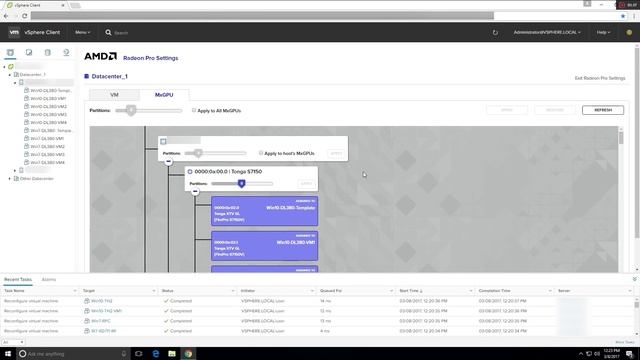Click the vSphere Client vm logo

[x=14, y=32]
